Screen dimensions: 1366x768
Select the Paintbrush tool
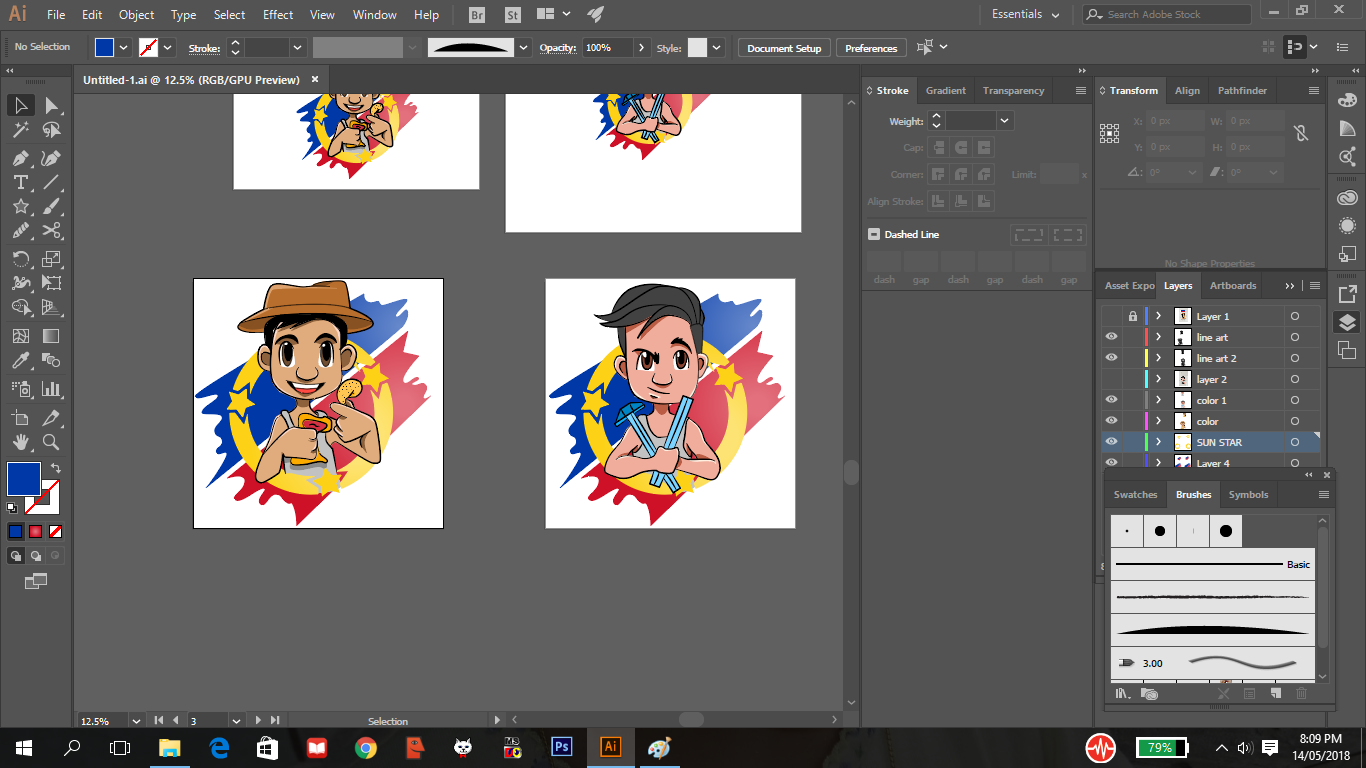pyautogui.click(x=52, y=207)
